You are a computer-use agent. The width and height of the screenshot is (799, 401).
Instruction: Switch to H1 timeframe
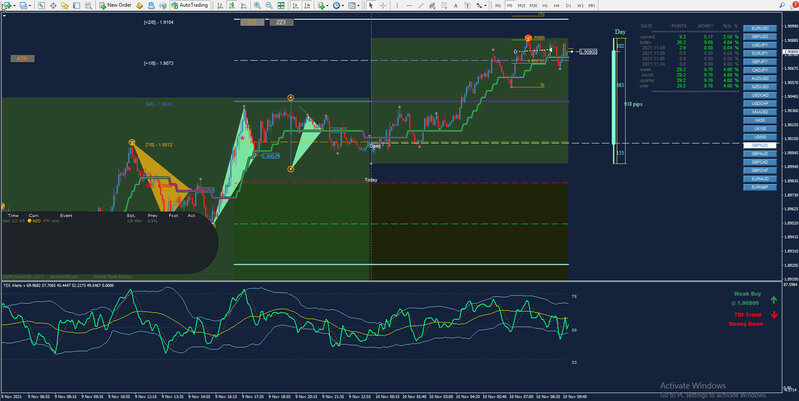[545, 5]
